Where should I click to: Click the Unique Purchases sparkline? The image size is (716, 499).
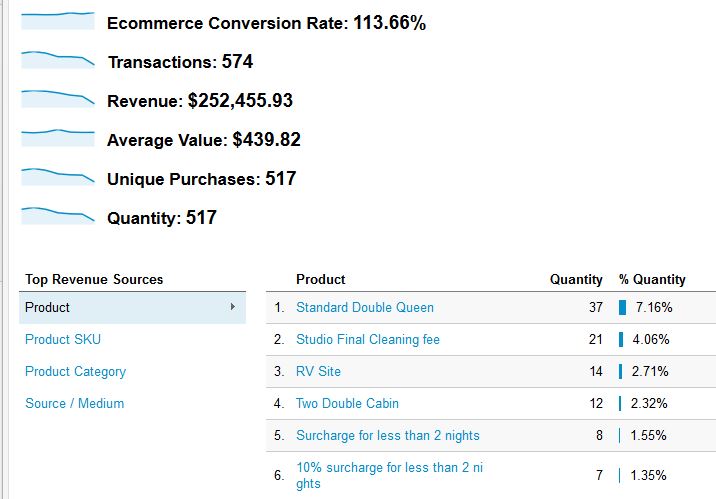pyautogui.click(x=57, y=176)
